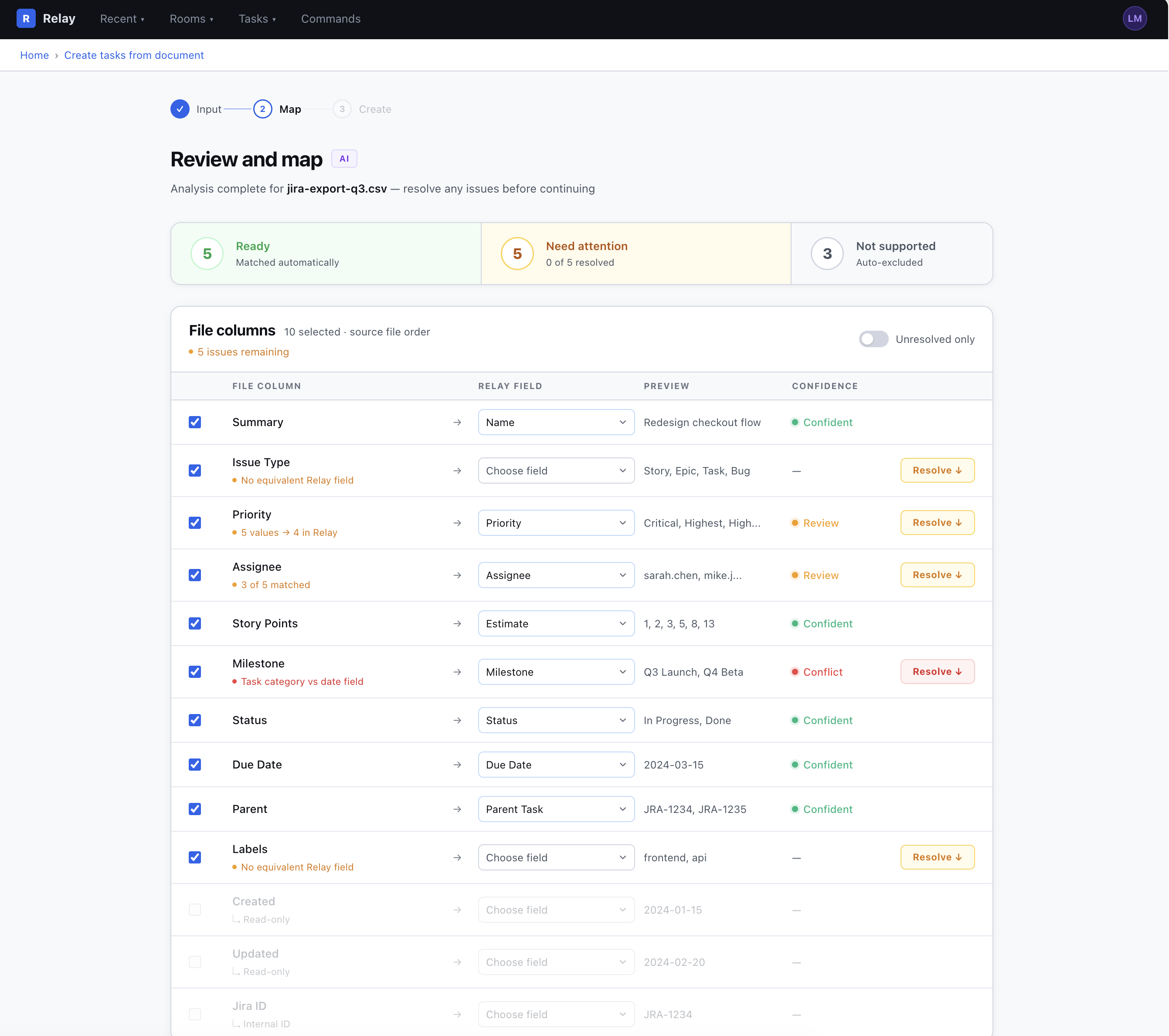Image resolution: width=1169 pixels, height=1036 pixels.
Task: Open the Parent Task field dropdown
Action: [556, 809]
